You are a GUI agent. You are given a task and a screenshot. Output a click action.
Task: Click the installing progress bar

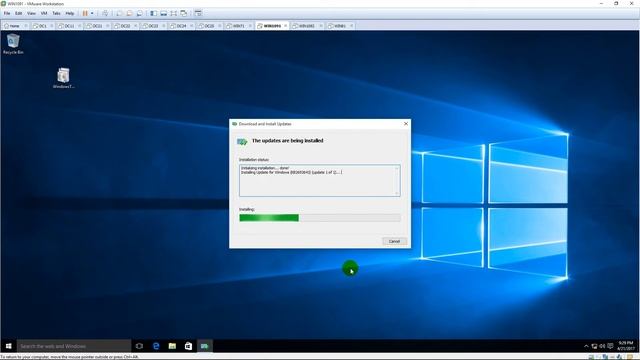pos(320,218)
